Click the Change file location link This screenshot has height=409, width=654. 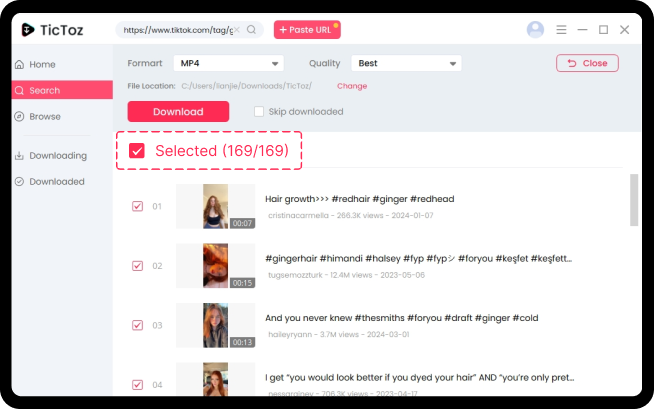[x=352, y=87]
